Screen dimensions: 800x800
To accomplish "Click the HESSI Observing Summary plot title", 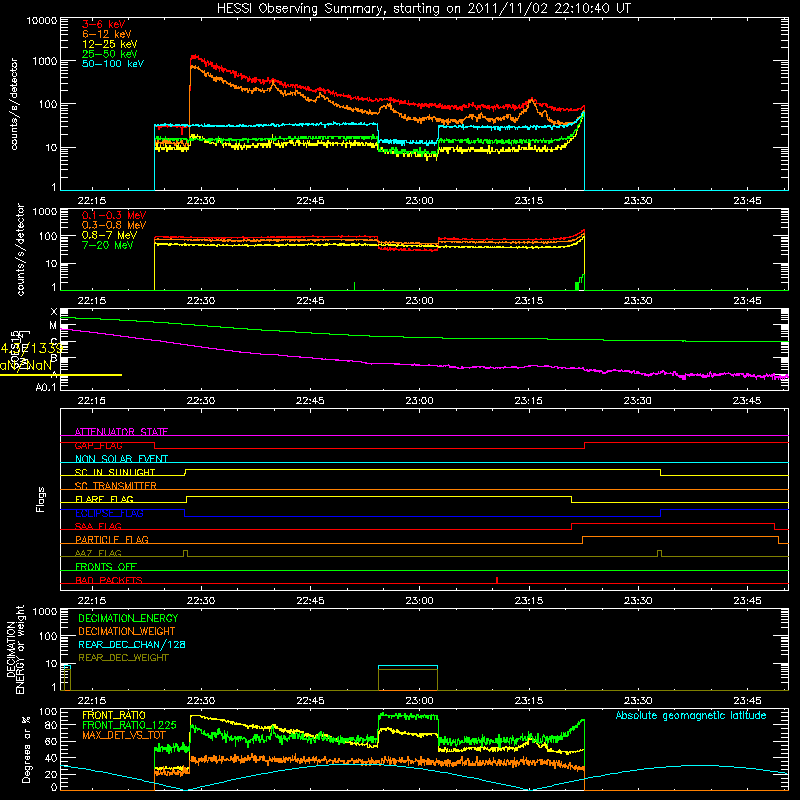I will (424, 9).
